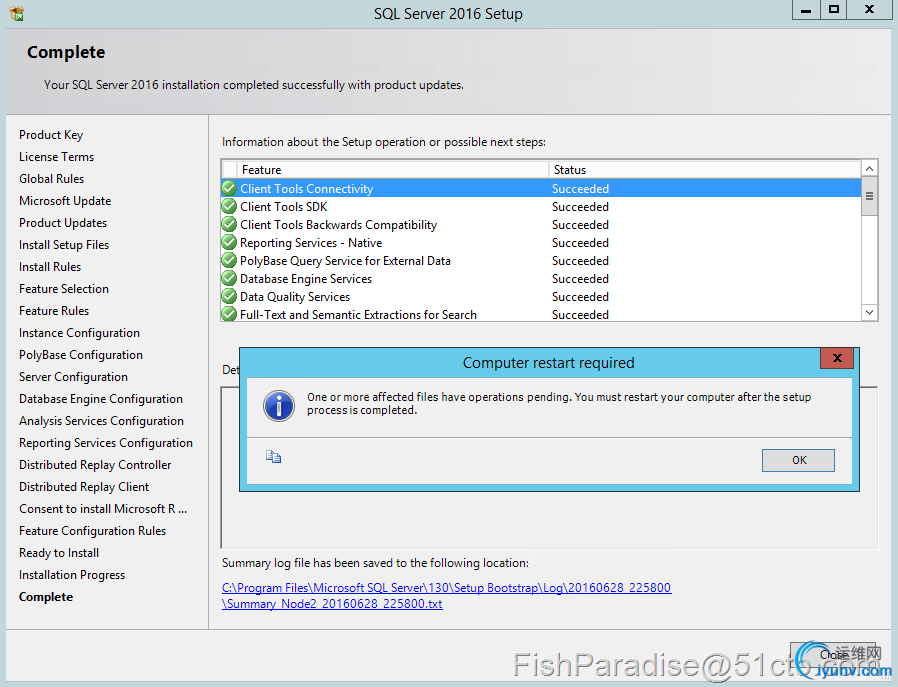The width and height of the screenshot is (898, 687).
Task: Click the Feature column header
Action: (392, 169)
